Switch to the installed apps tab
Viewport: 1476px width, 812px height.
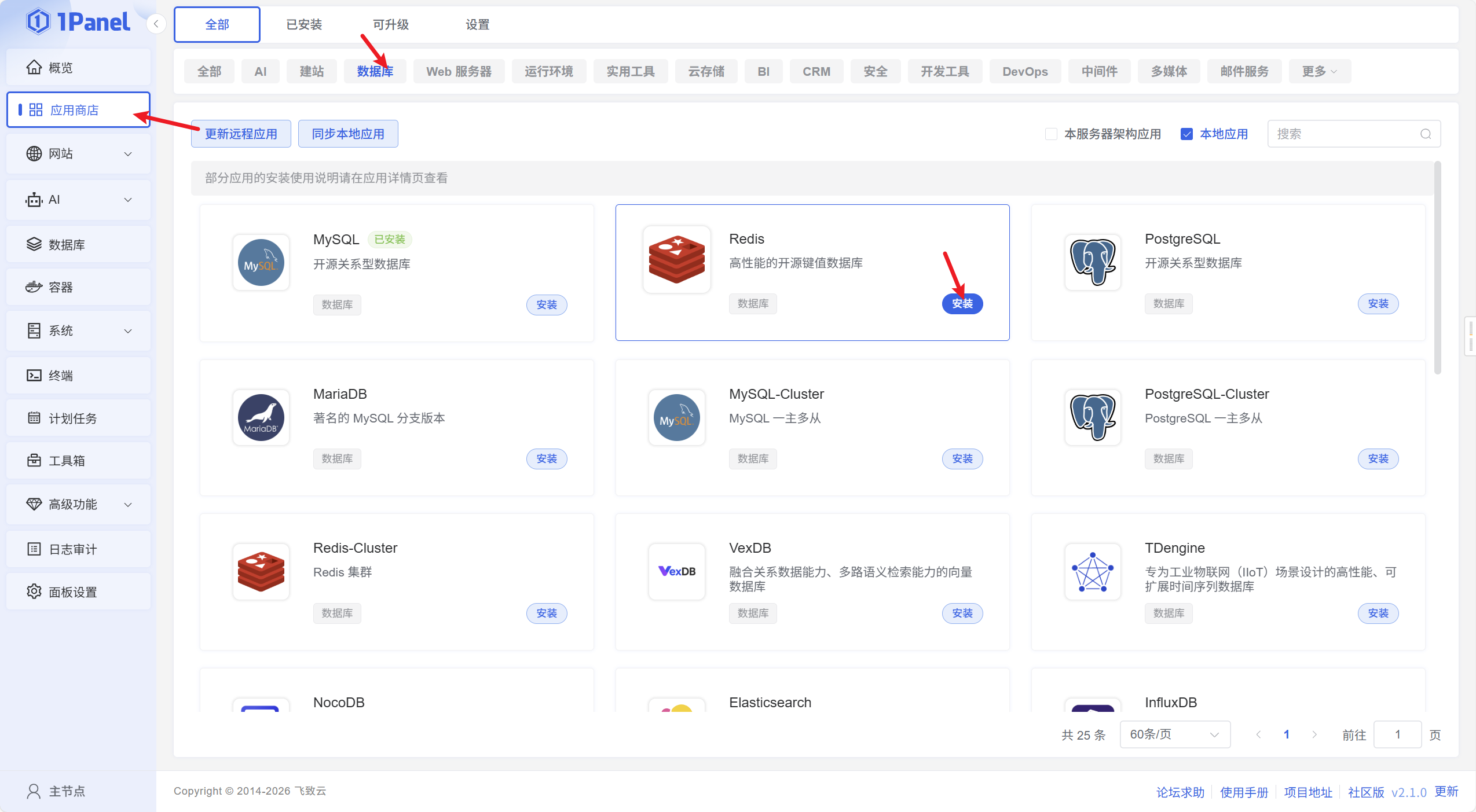coord(304,25)
